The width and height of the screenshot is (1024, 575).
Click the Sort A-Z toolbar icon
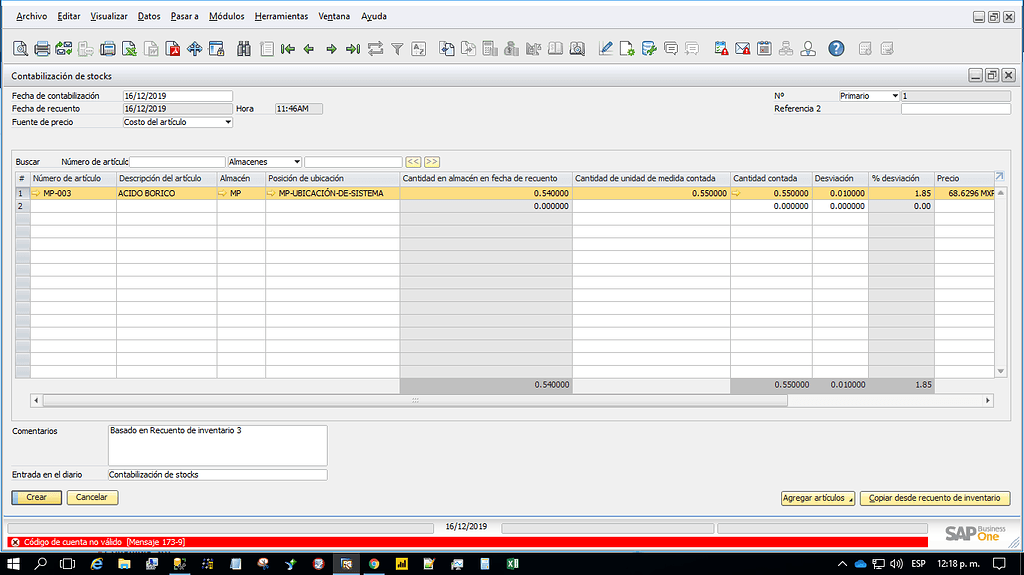419,49
